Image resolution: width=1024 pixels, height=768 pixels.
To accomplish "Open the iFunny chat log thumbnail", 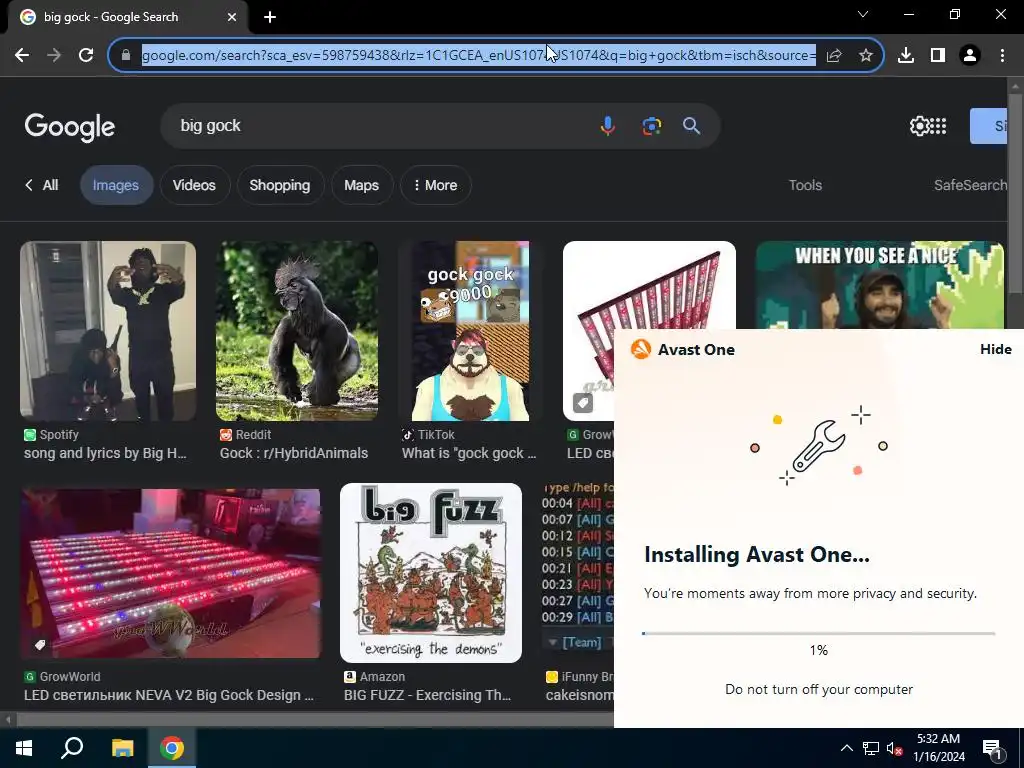I will [577, 573].
